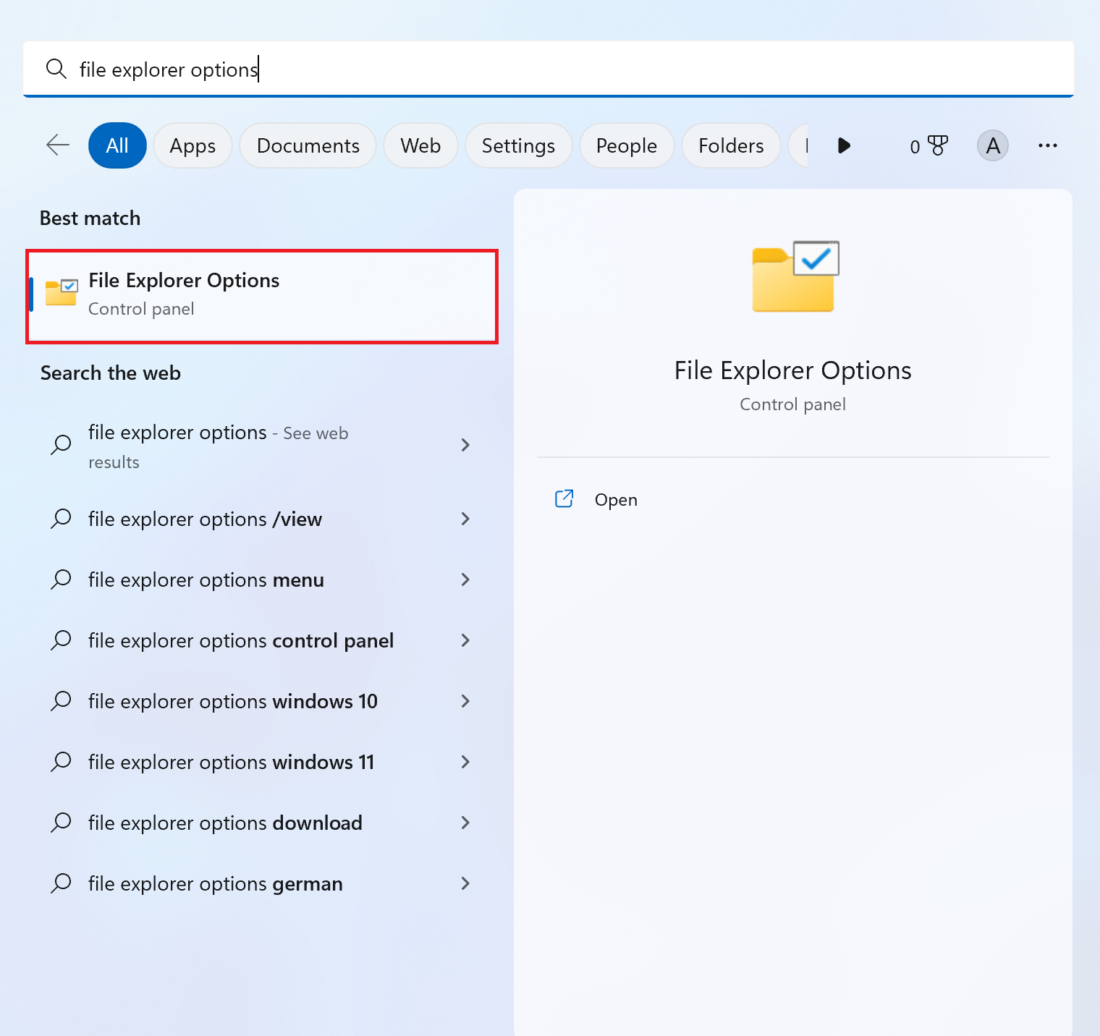Viewport: 1100px width, 1036px height.
Task: Expand file explorer options german suggestion
Action: [465, 884]
